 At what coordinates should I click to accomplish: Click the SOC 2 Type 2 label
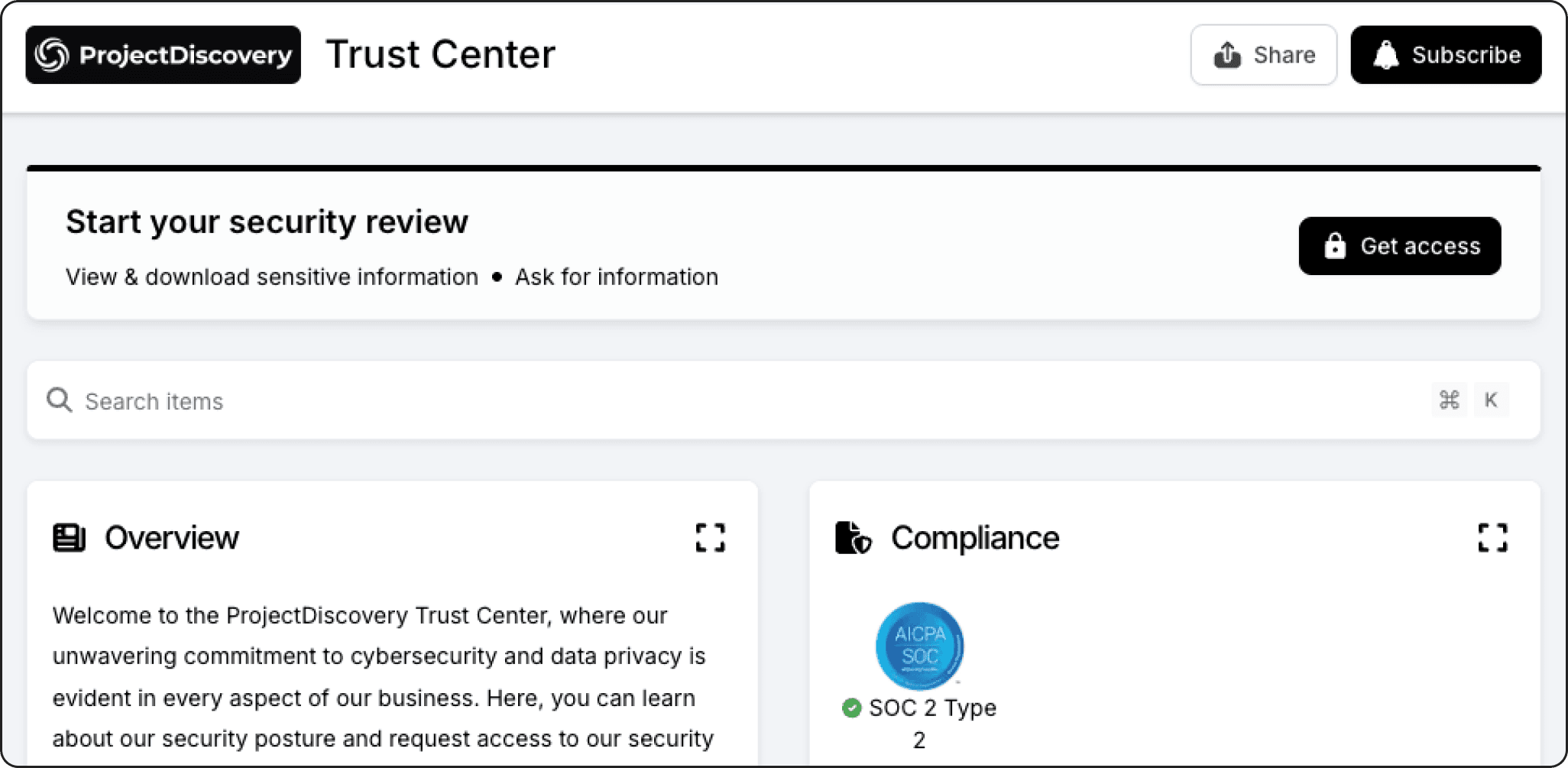click(x=931, y=708)
